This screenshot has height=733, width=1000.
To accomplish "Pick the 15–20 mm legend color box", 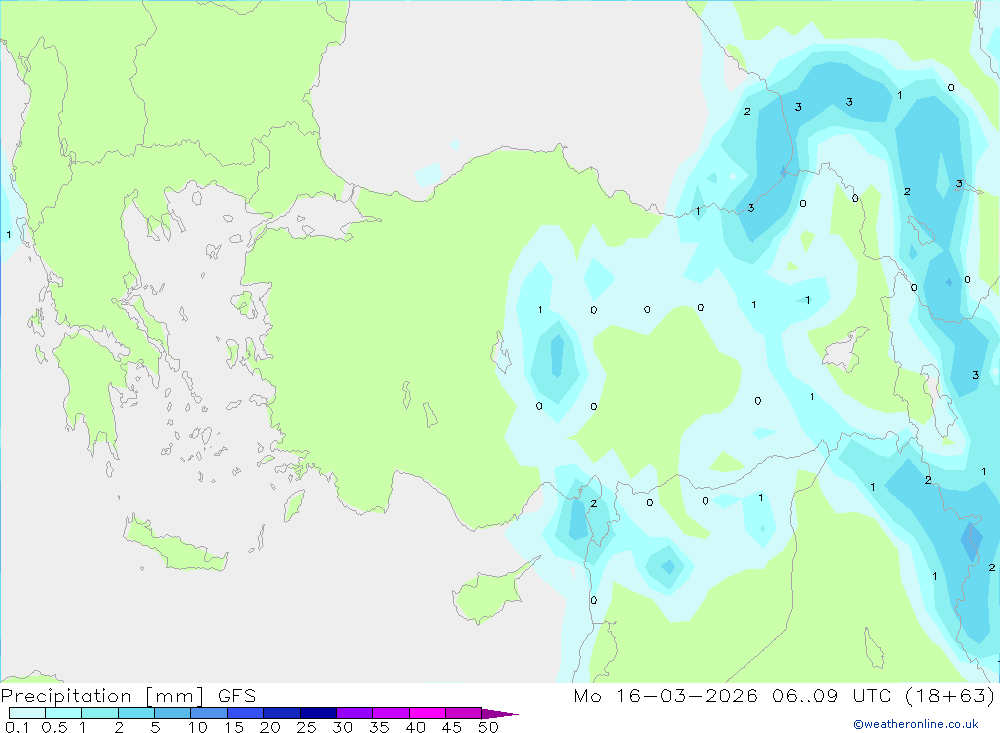I will tap(246, 713).
